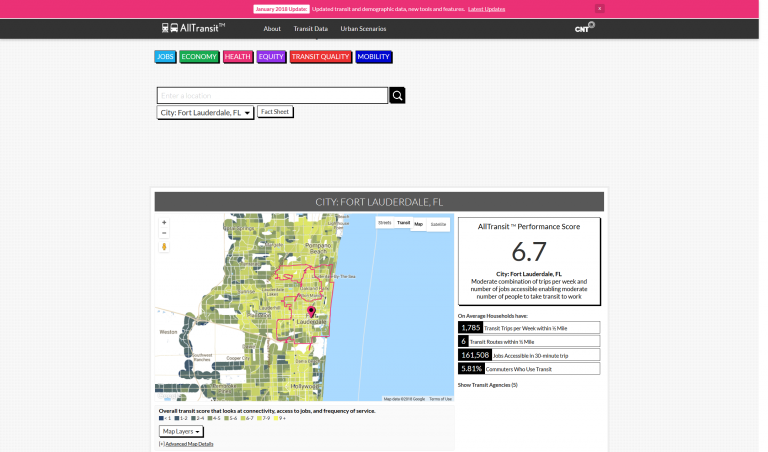Open the Transit Data menu
The width and height of the screenshot is (768, 452).
[x=310, y=29]
